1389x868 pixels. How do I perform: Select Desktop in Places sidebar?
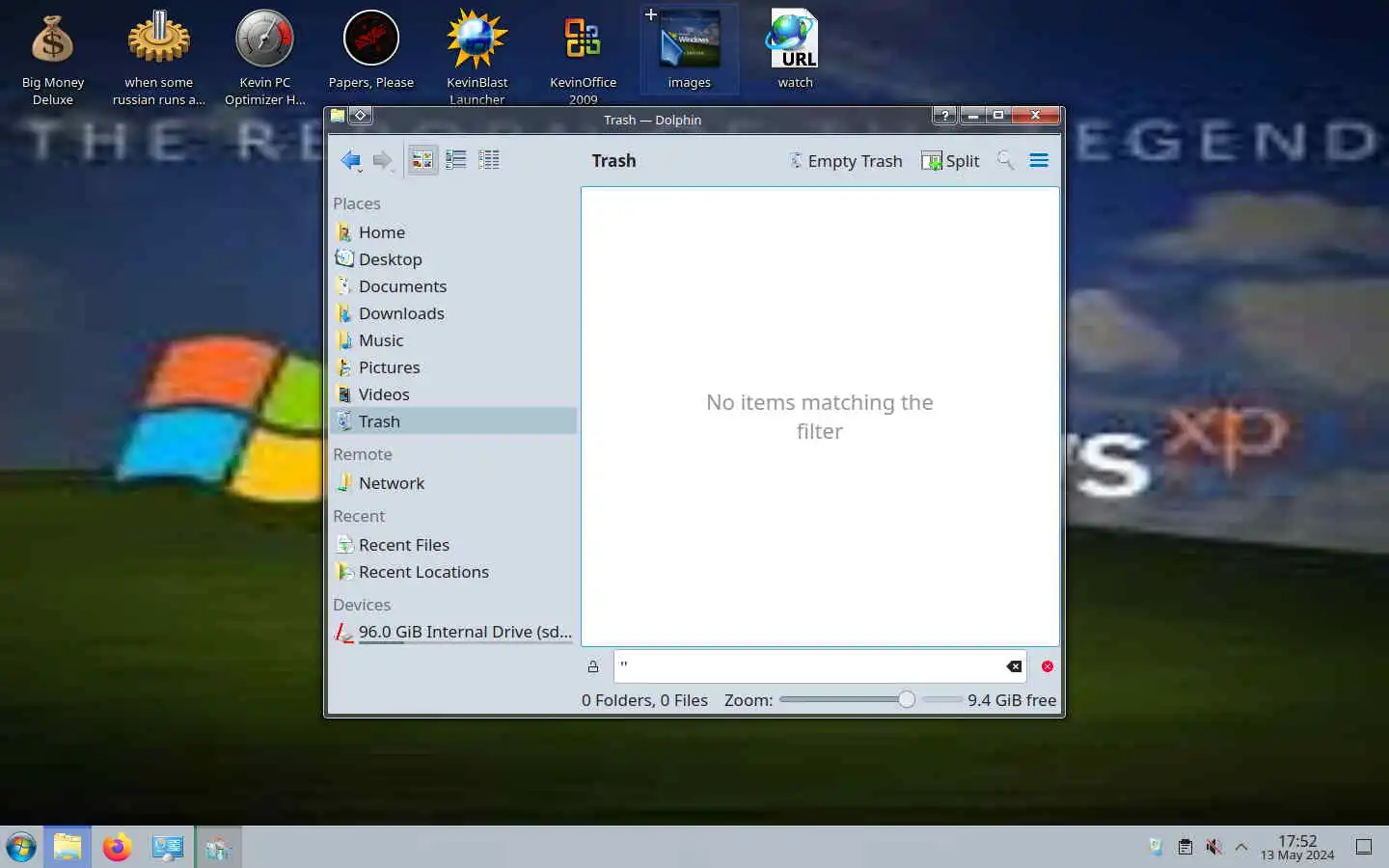click(453, 259)
